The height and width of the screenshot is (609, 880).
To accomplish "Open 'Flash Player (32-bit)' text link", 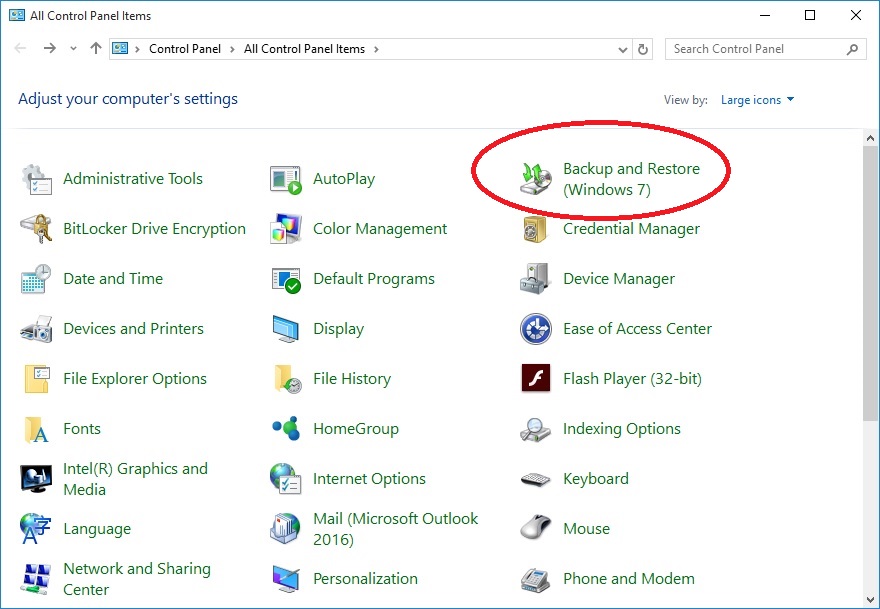I will (632, 379).
